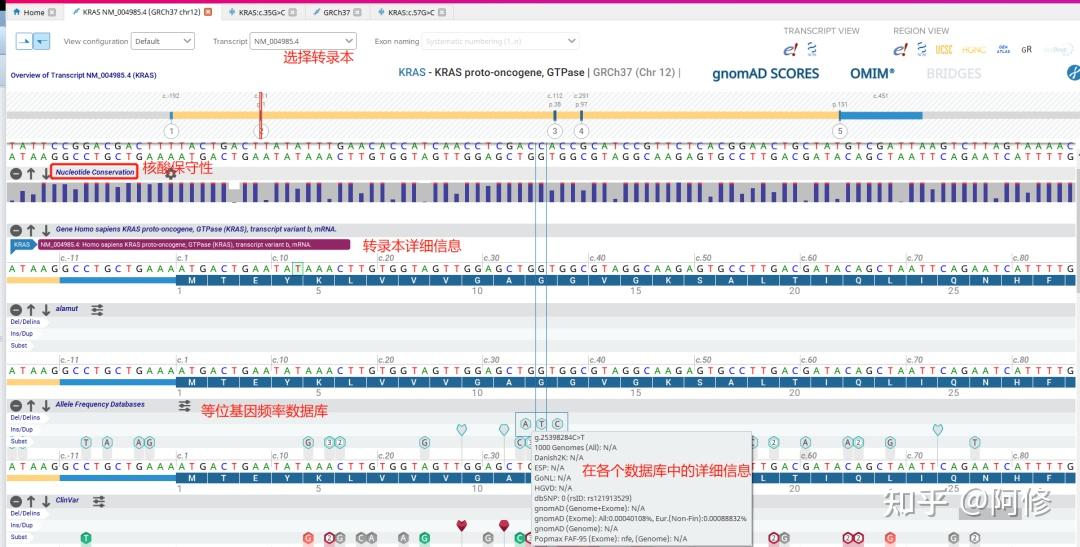Open Allele Frequency Databases filter settings icon
The image size is (1080, 547).
pyautogui.click(x=184, y=406)
